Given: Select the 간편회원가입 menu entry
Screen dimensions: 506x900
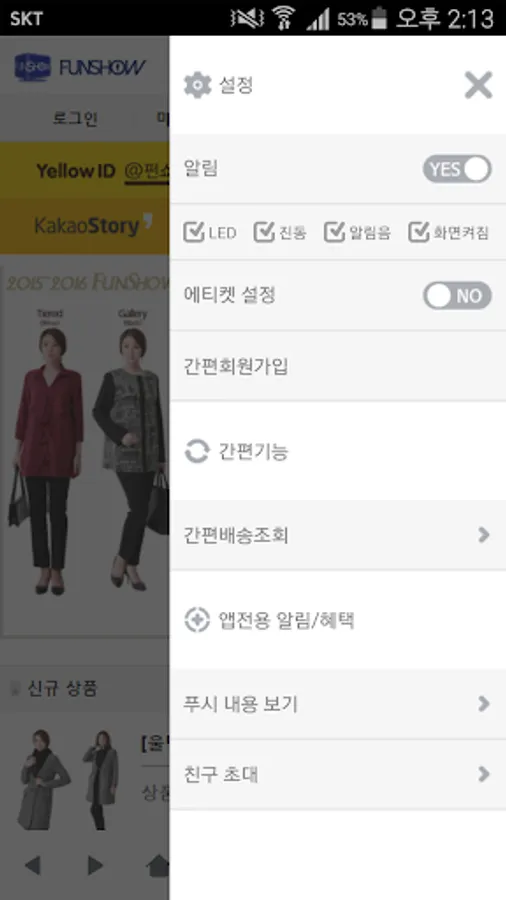Looking at the screenshot, I should click(x=338, y=366).
